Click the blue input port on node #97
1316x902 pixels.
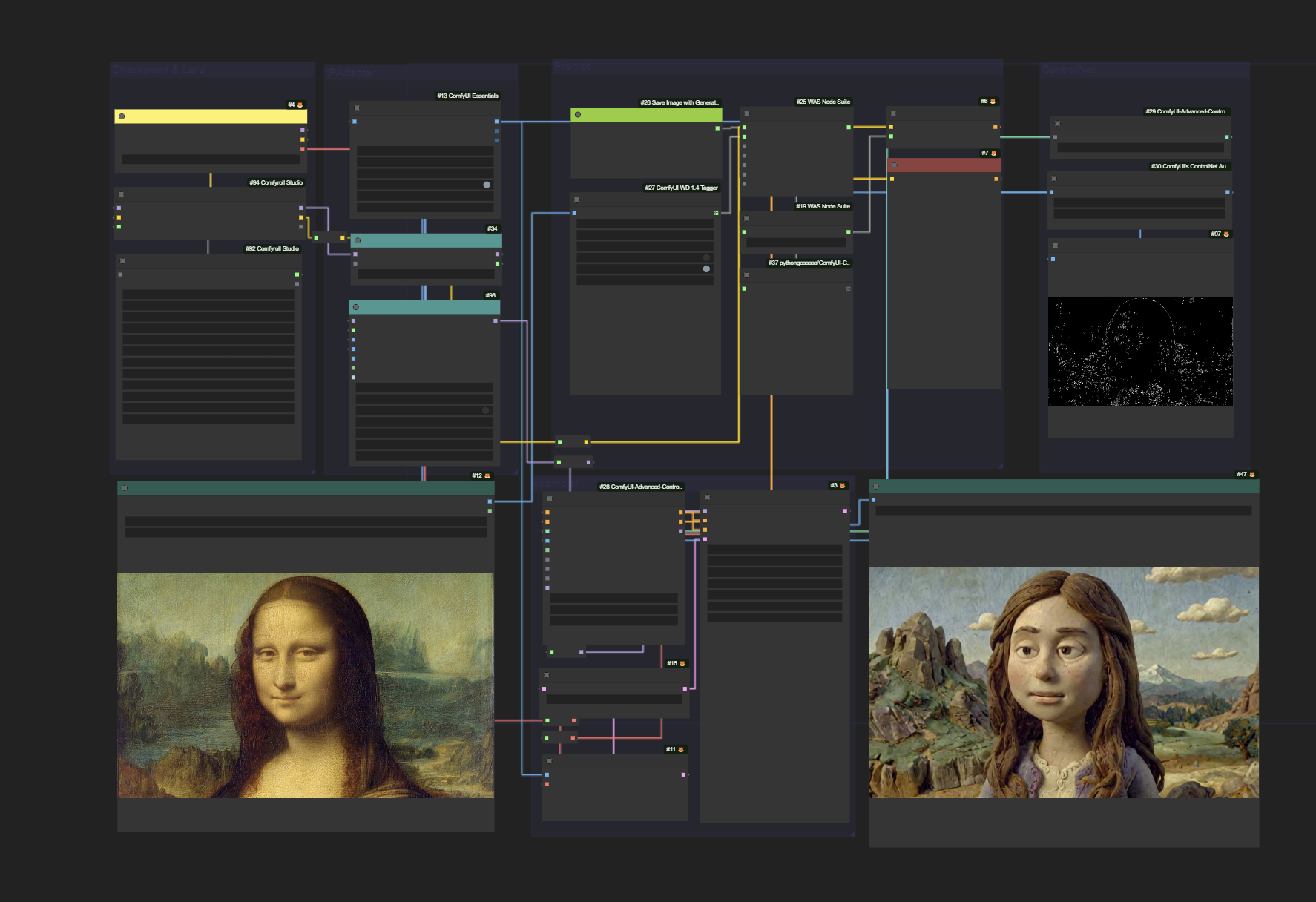(1053, 260)
